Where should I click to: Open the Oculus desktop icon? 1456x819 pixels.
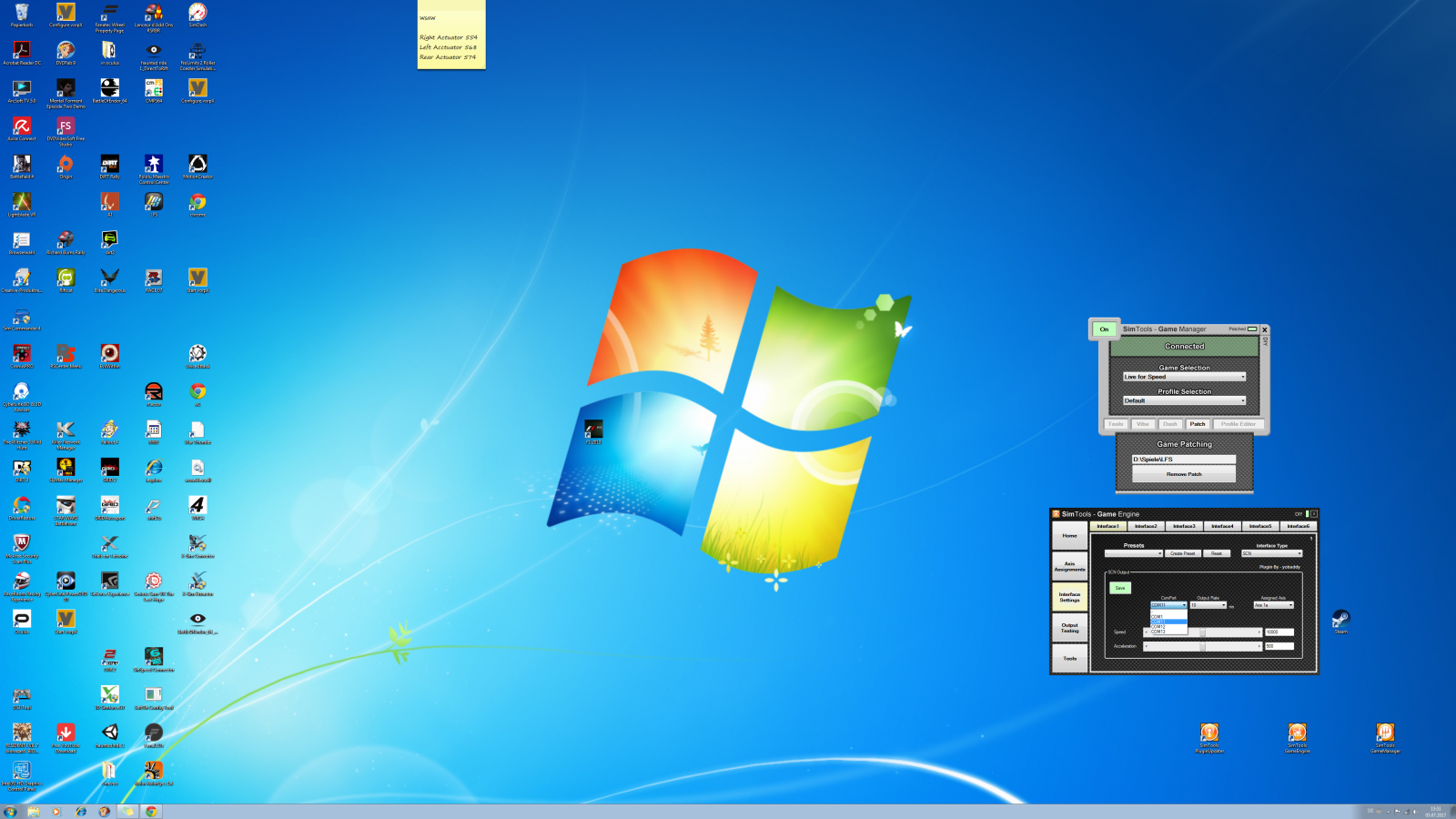22,622
